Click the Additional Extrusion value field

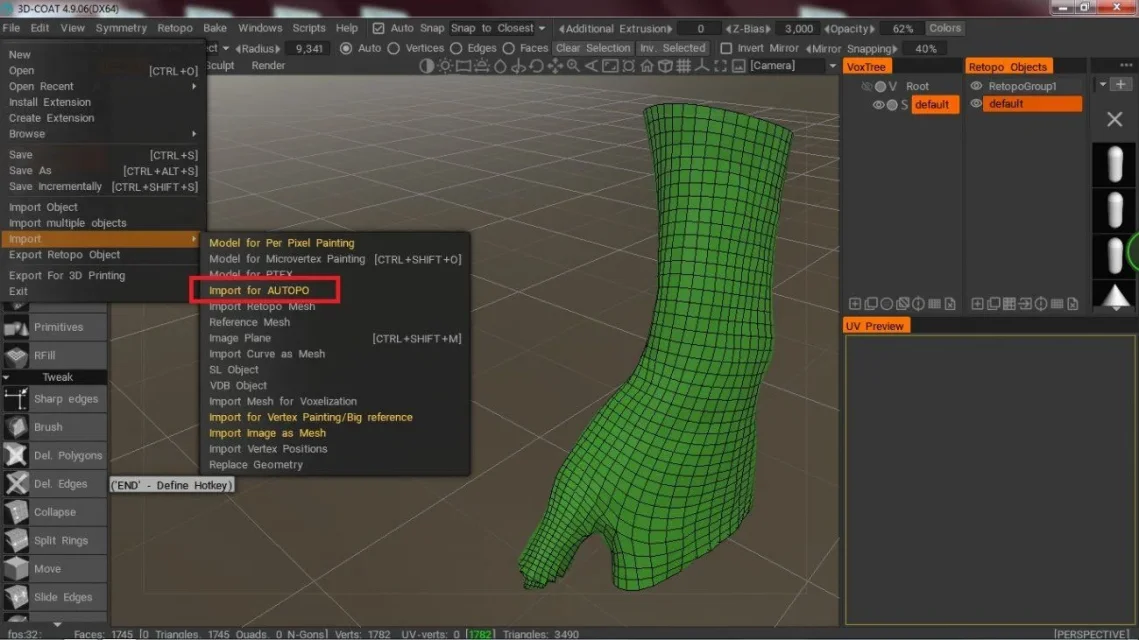pyautogui.click(x=700, y=28)
